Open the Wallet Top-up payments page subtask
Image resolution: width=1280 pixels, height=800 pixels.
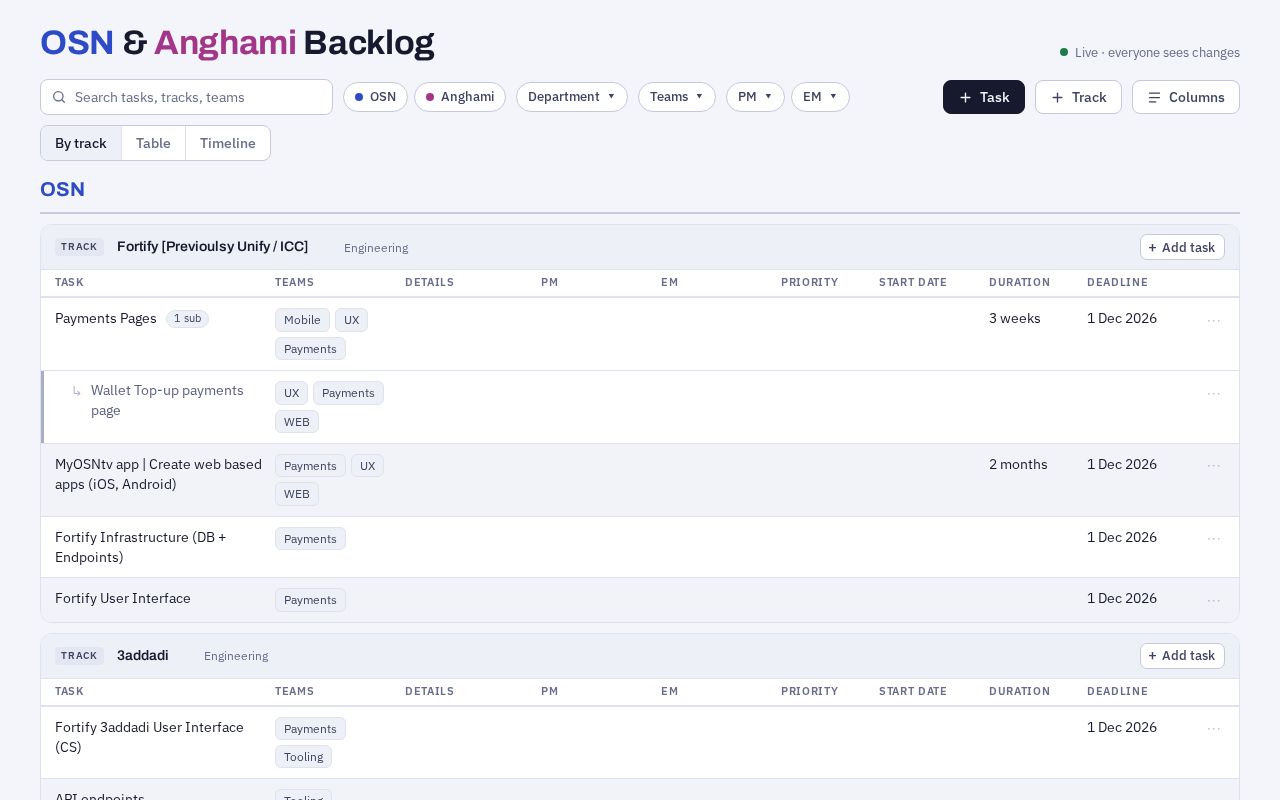[167, 400]
